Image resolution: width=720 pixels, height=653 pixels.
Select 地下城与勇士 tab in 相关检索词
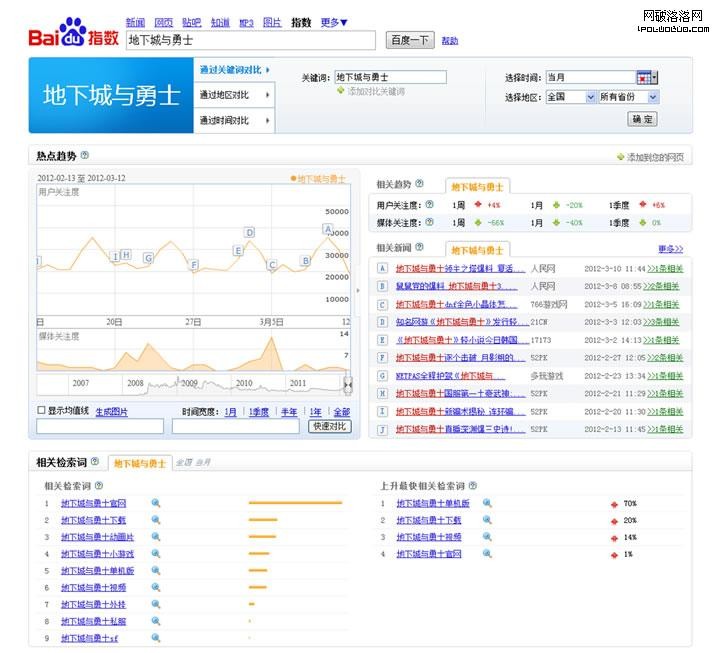click(x=140, y=463)
